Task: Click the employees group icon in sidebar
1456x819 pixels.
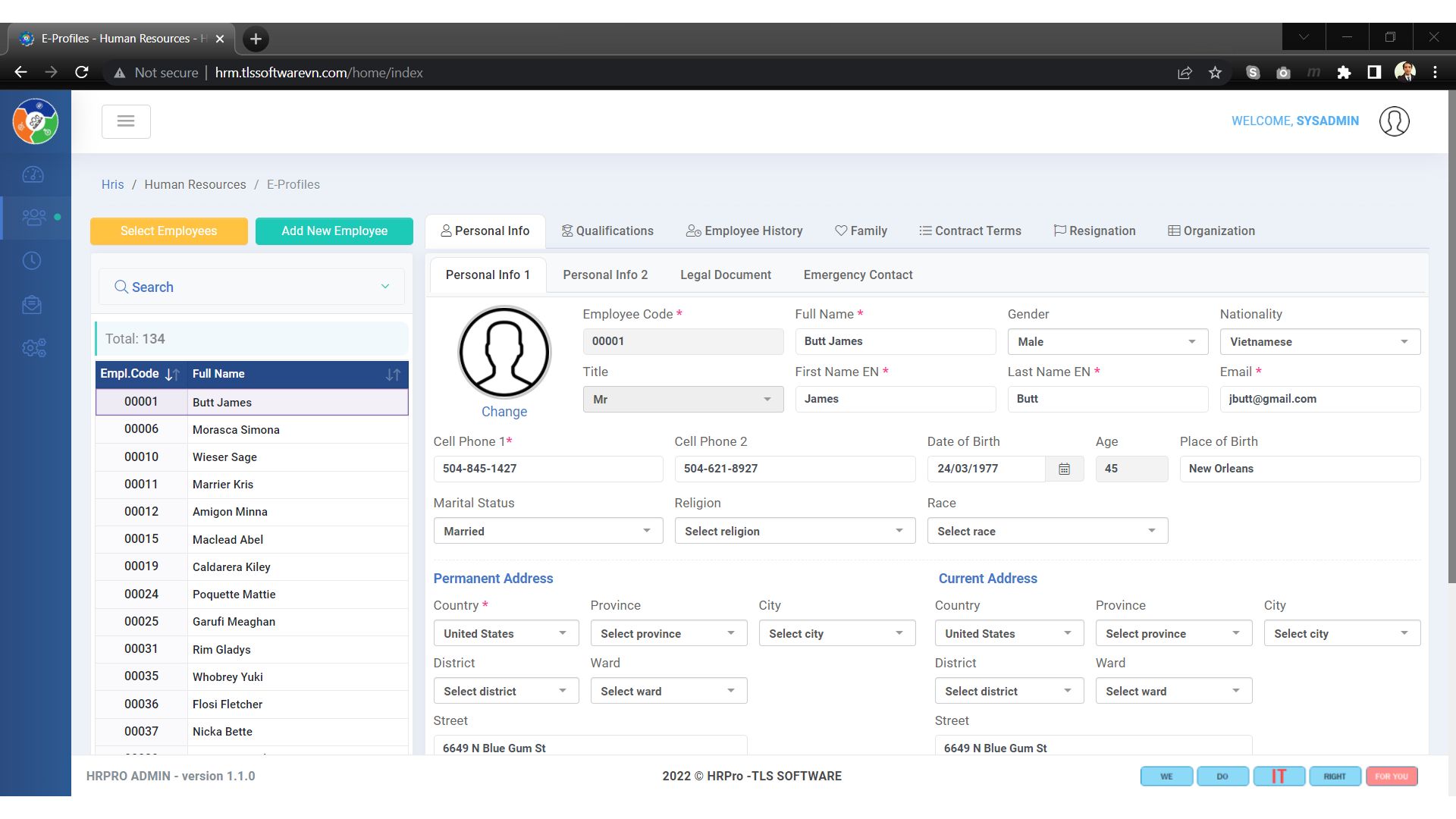Action: 34,218
